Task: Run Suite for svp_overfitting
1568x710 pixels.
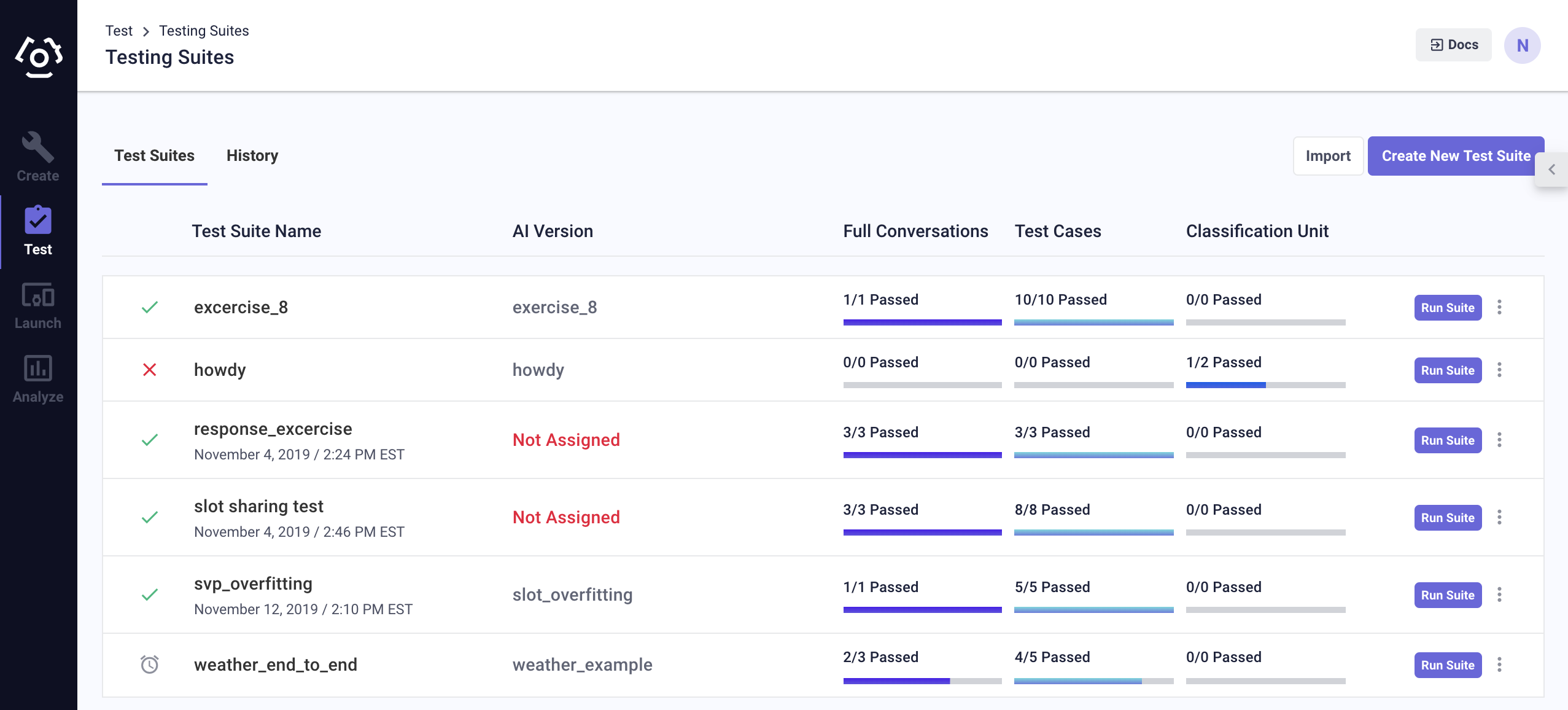Action: pyautogui.click(x=1448, y=595)
